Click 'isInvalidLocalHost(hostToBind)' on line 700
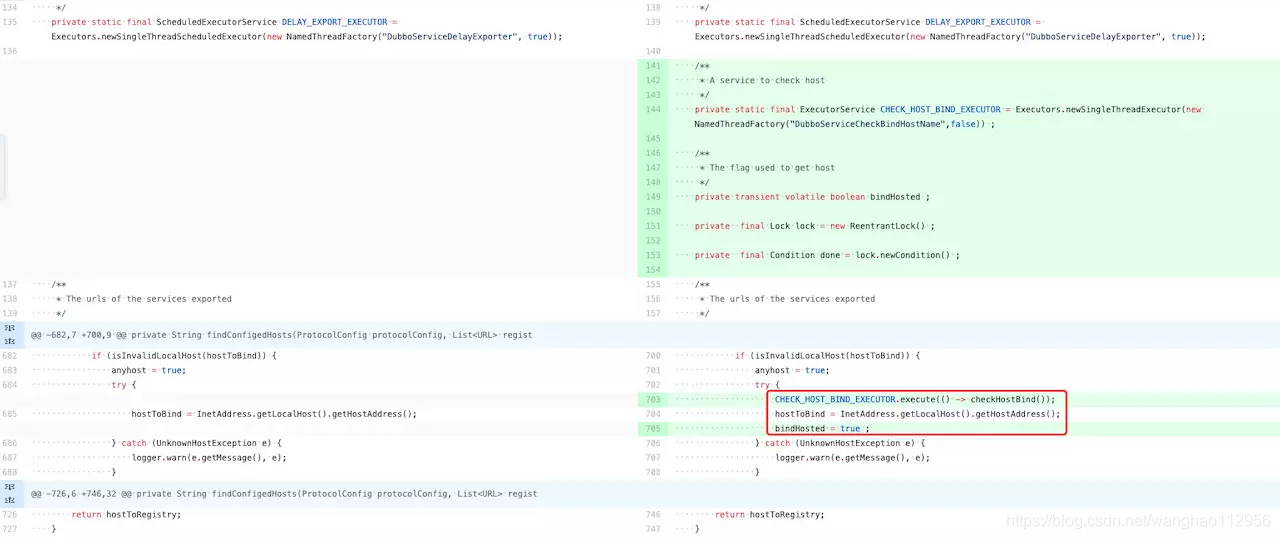Screen dimensions: 1280x539 coord(831,355)
